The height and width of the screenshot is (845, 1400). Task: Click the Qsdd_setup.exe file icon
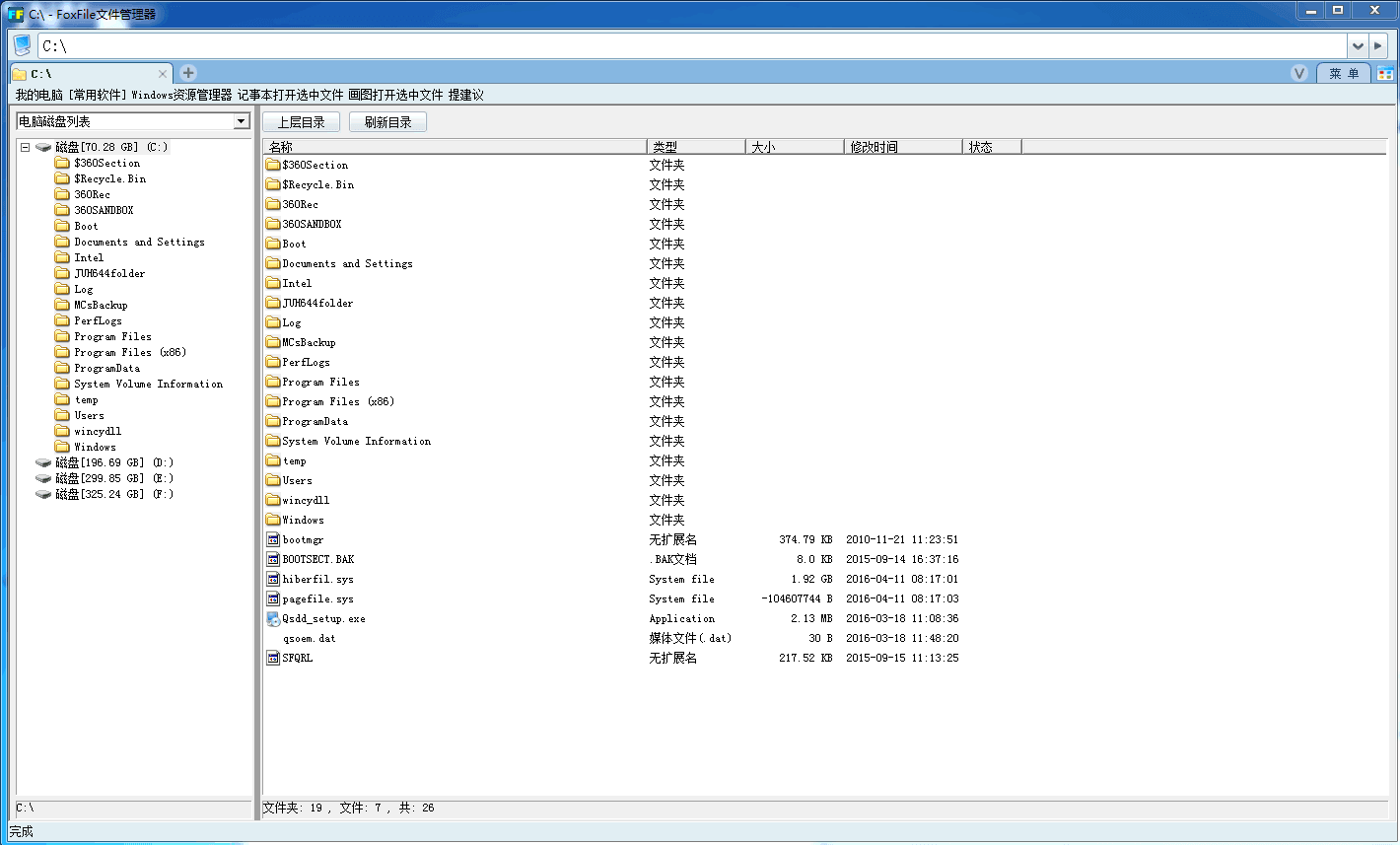tap(273, 619)
